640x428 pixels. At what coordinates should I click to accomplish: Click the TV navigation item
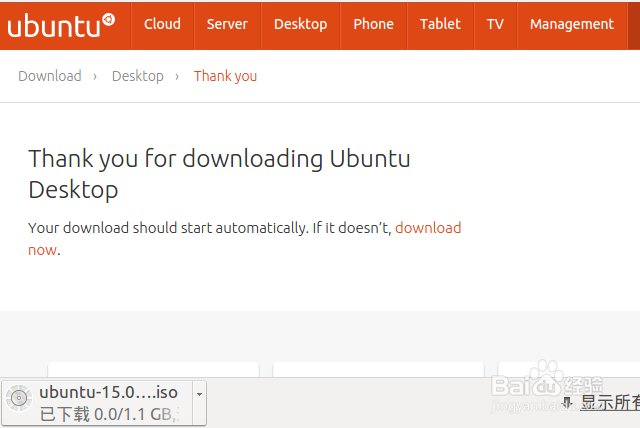click(x=495, y=24)
